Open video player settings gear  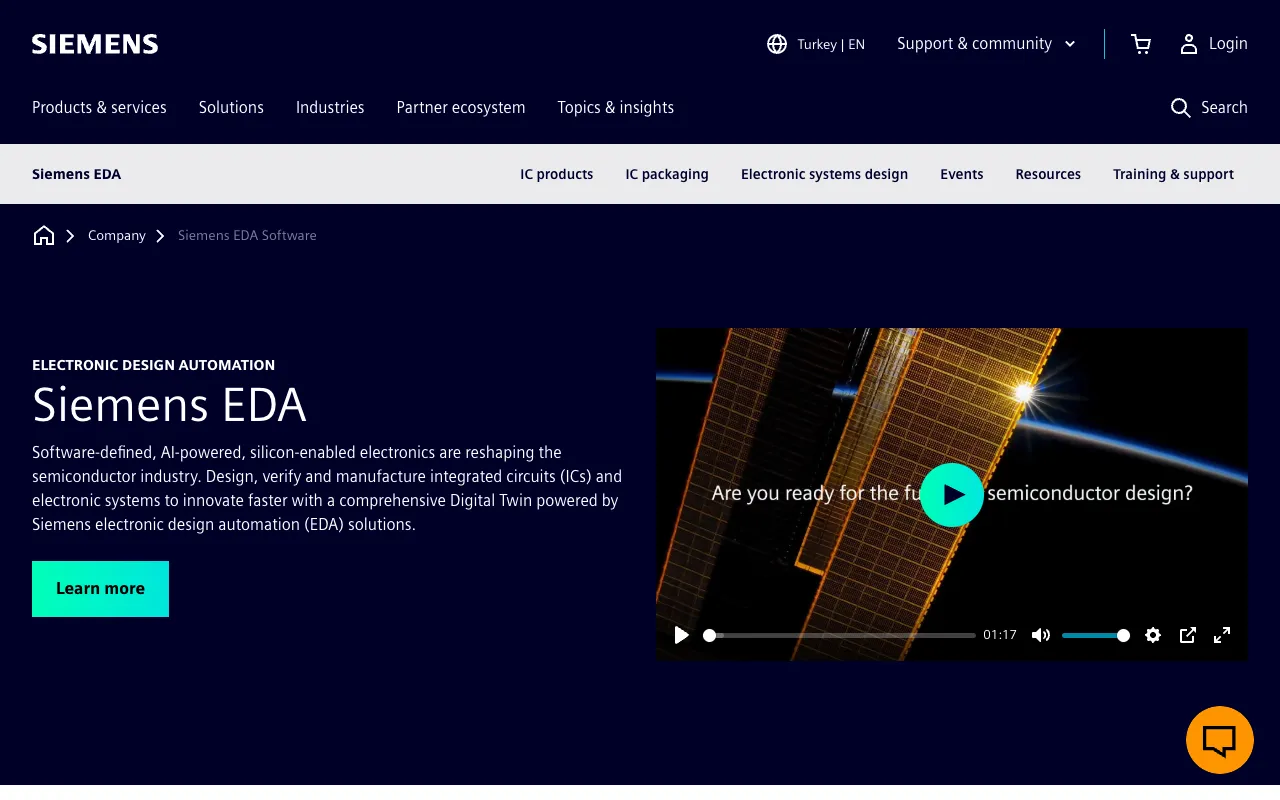(x=1153, y=635)
